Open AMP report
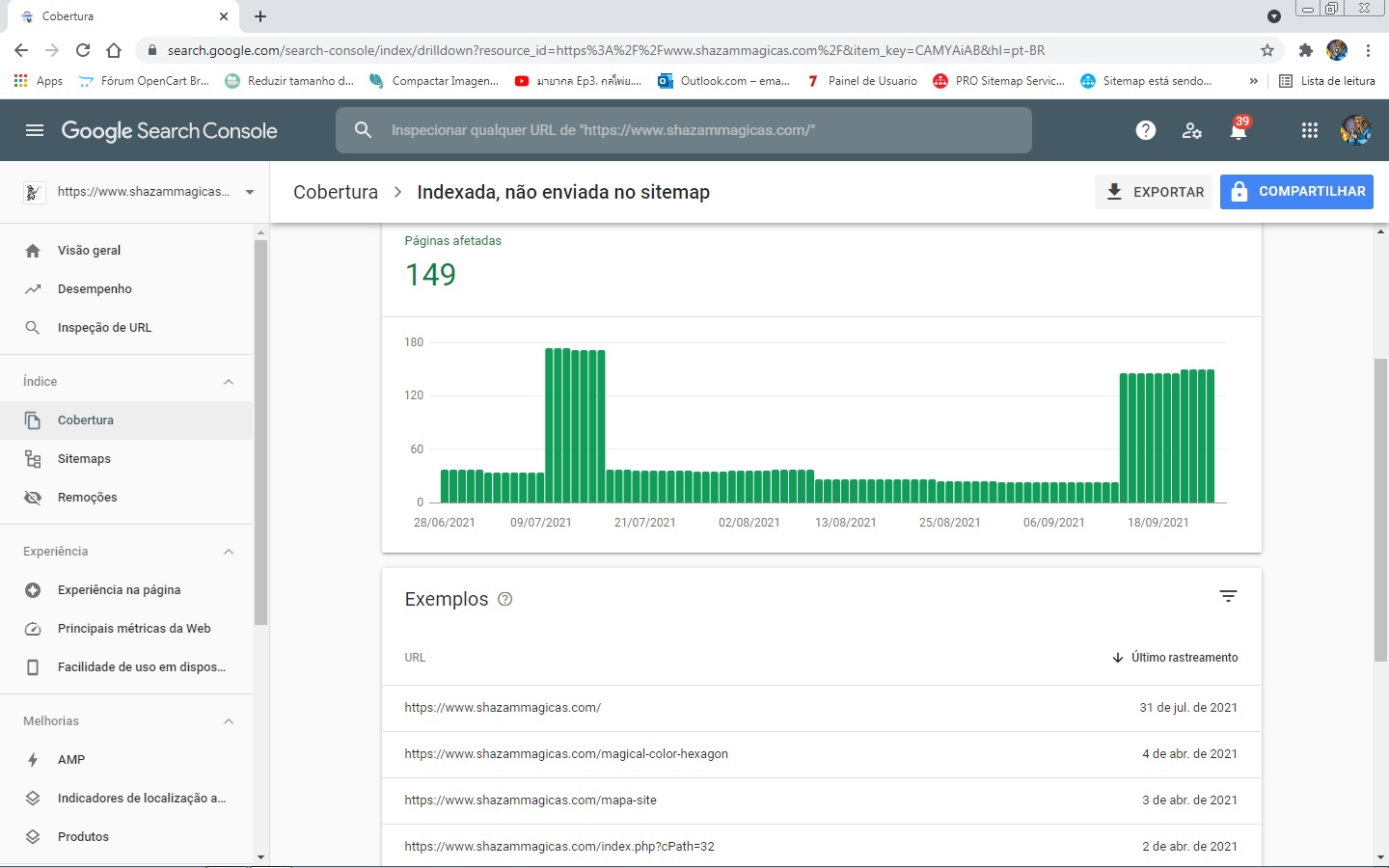 [126, 760]
